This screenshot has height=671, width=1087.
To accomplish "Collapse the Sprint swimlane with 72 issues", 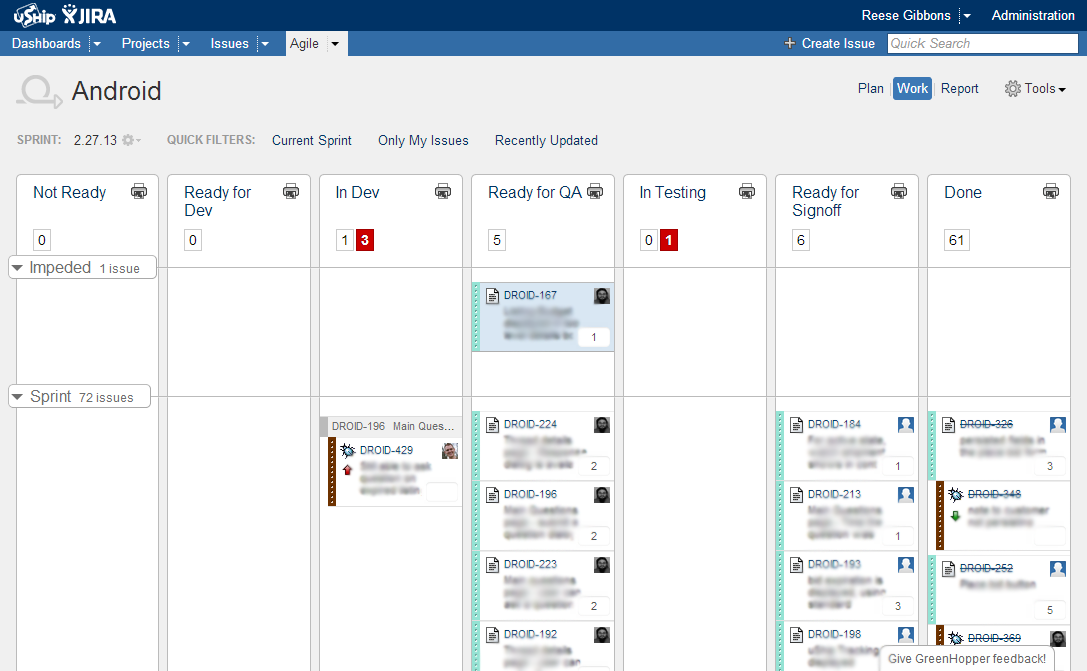I will point(17,396).
